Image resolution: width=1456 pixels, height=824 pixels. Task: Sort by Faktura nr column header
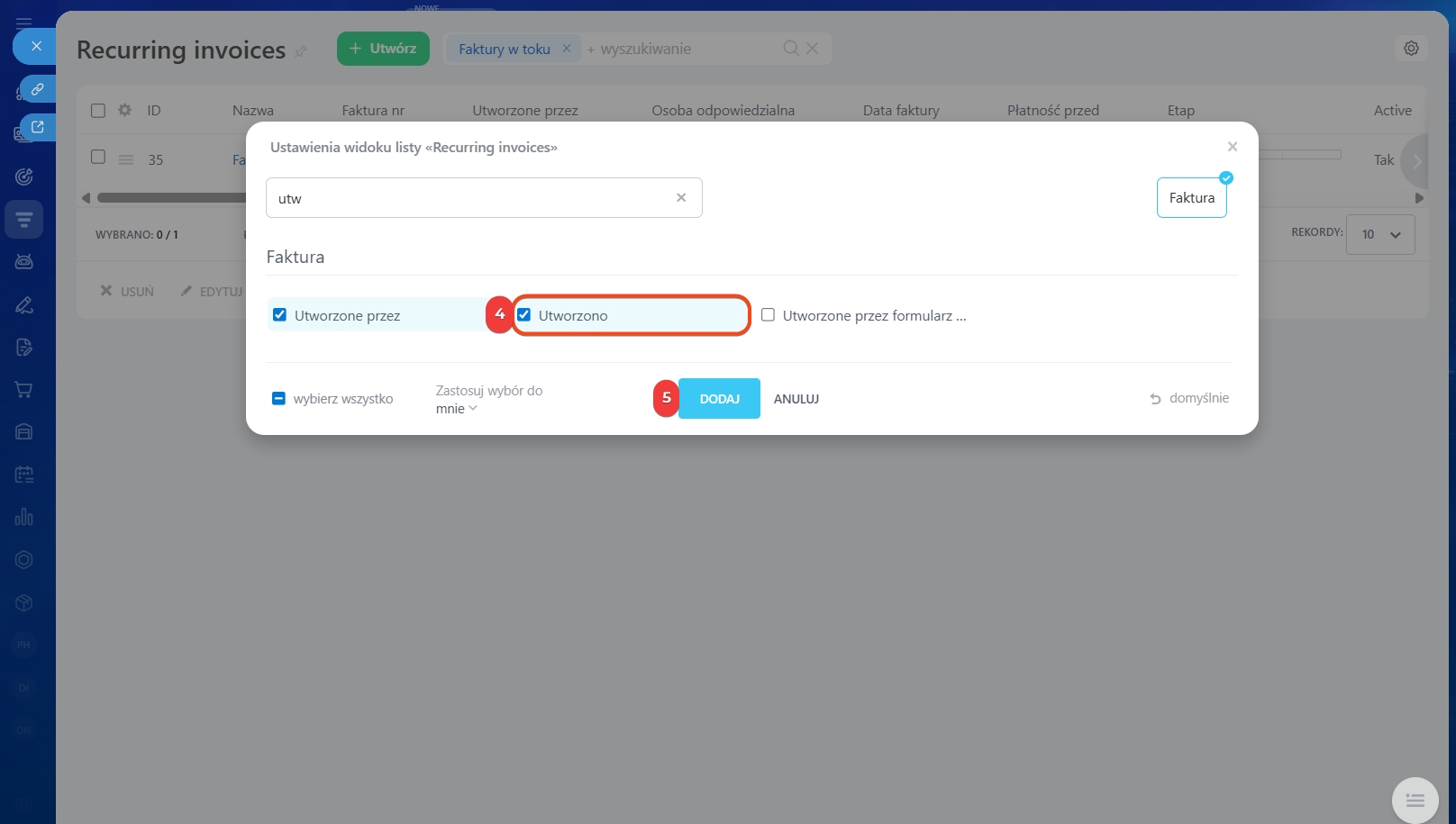tap(373, 110)
